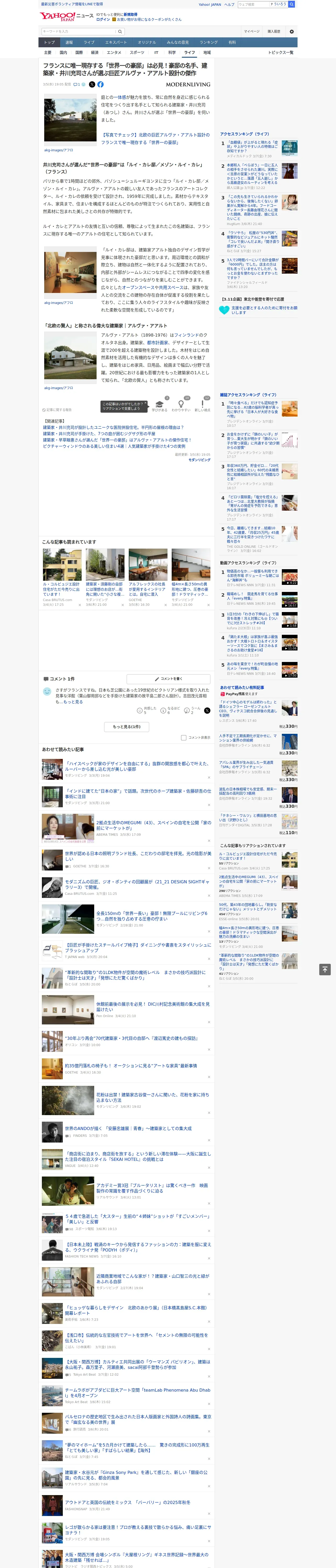
Task: Share the article on X
Action: coord(92,85)
